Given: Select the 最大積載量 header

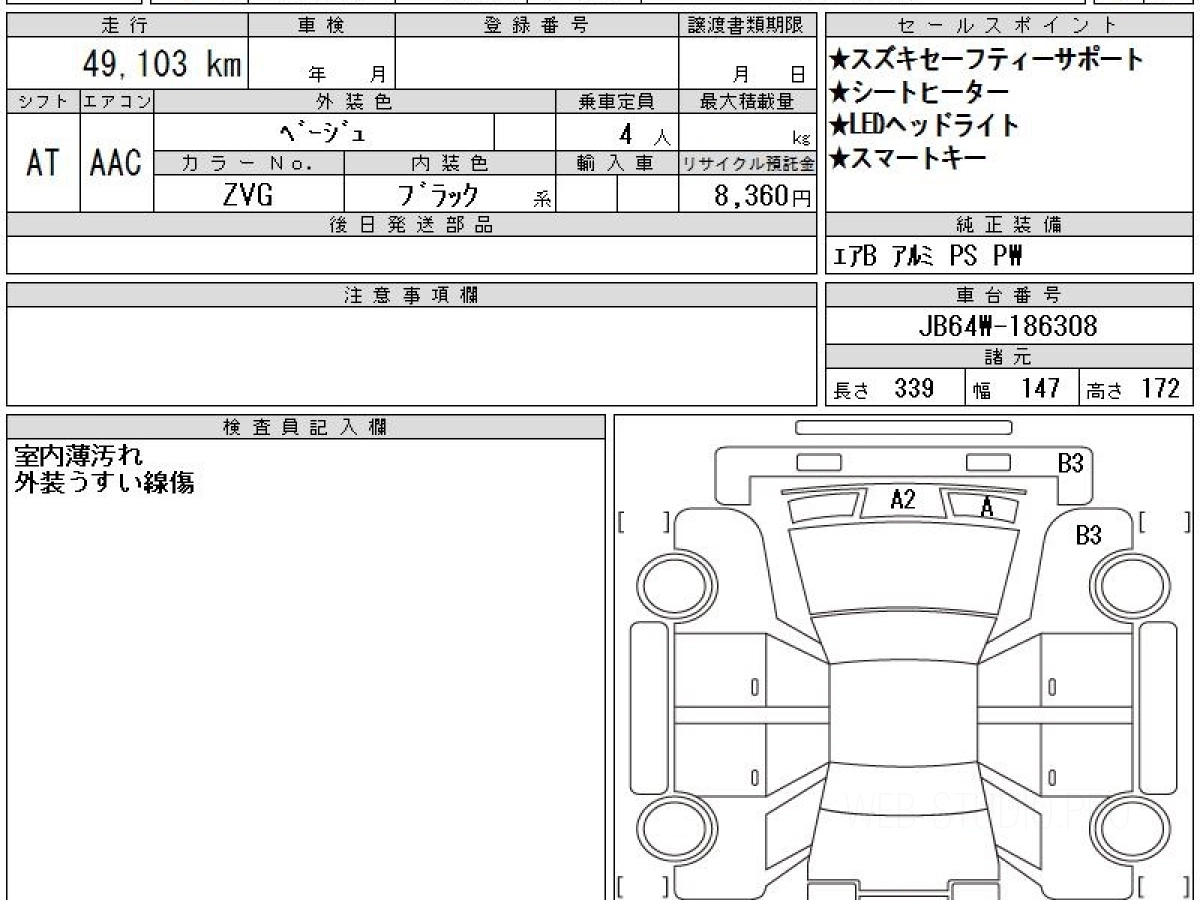Looking at the screenshot, I should click(x=747, y=102).
